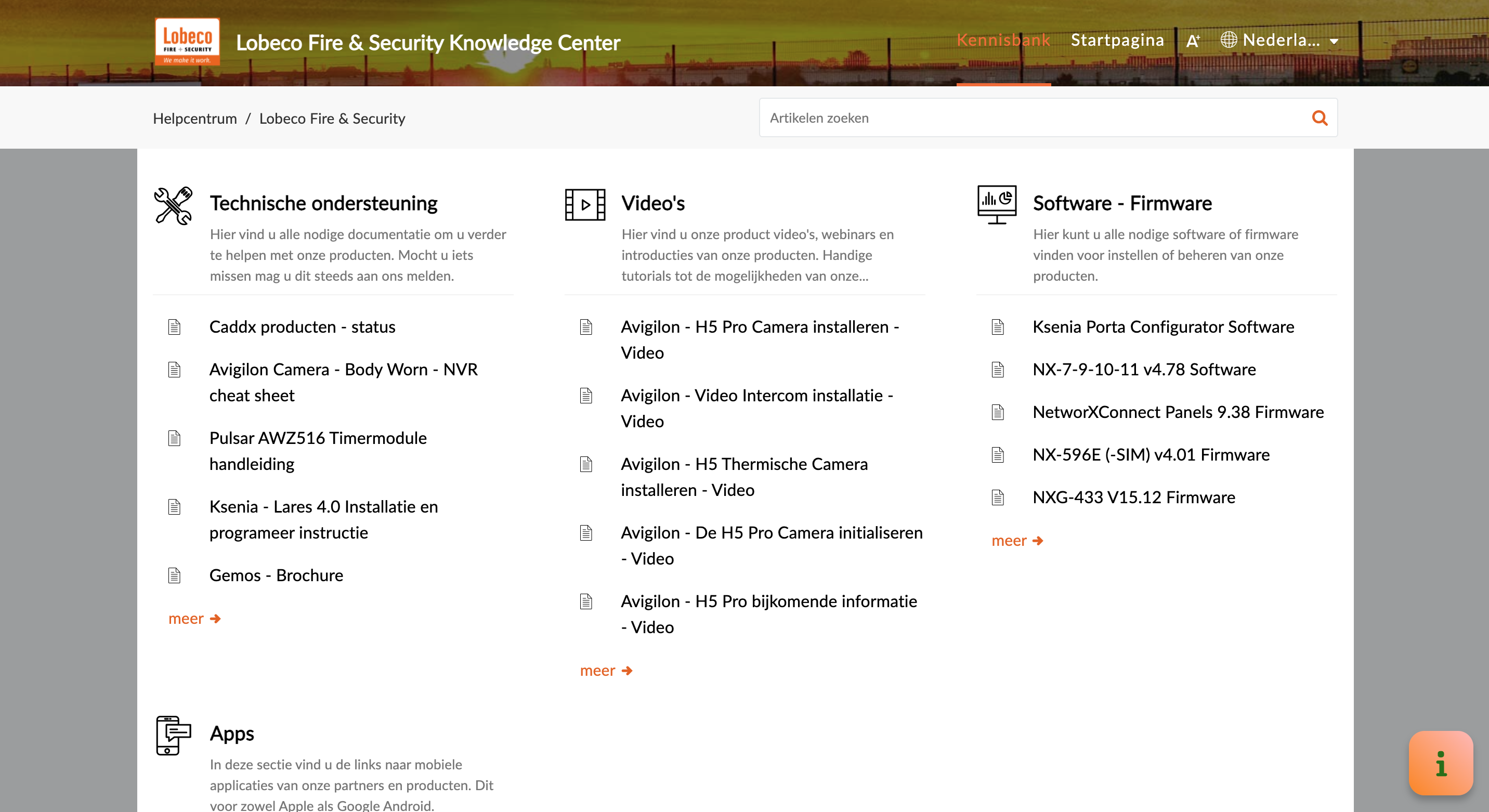Click document icon beside Ksenia Porta Configurator
Screen dimensions: 1489x812
[998, 327]
